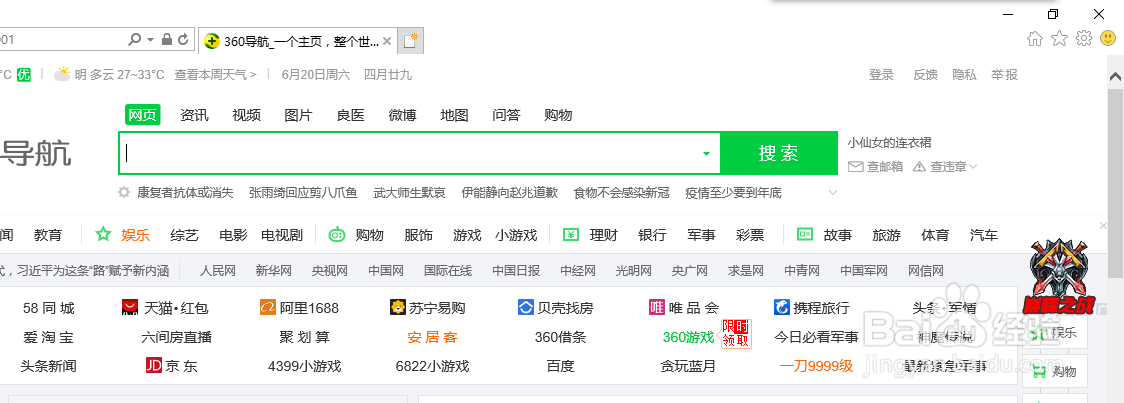Image resolution: width=1124 pixels, height=403 pixels.
Task: Open address bar search dropdown arrow
Action: (x=151, y=39)
